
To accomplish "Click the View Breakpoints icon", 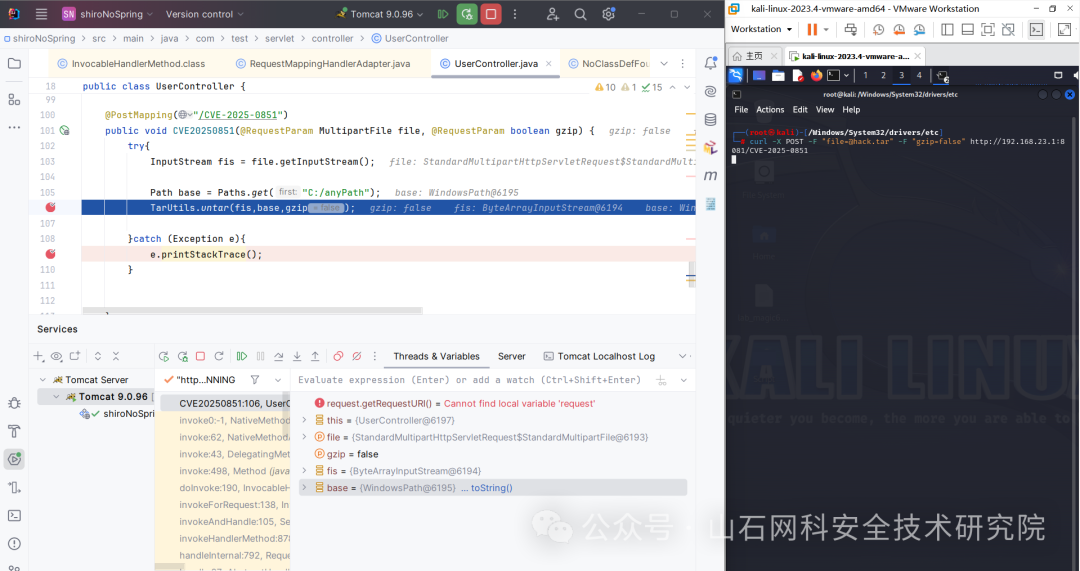I will (338, 356).
